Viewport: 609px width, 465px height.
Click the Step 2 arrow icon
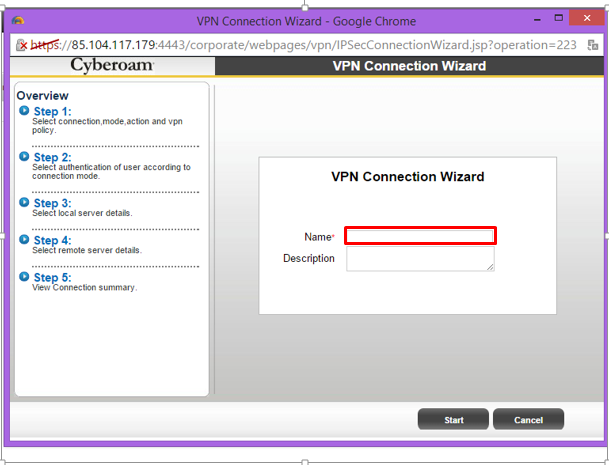point(24,157)
